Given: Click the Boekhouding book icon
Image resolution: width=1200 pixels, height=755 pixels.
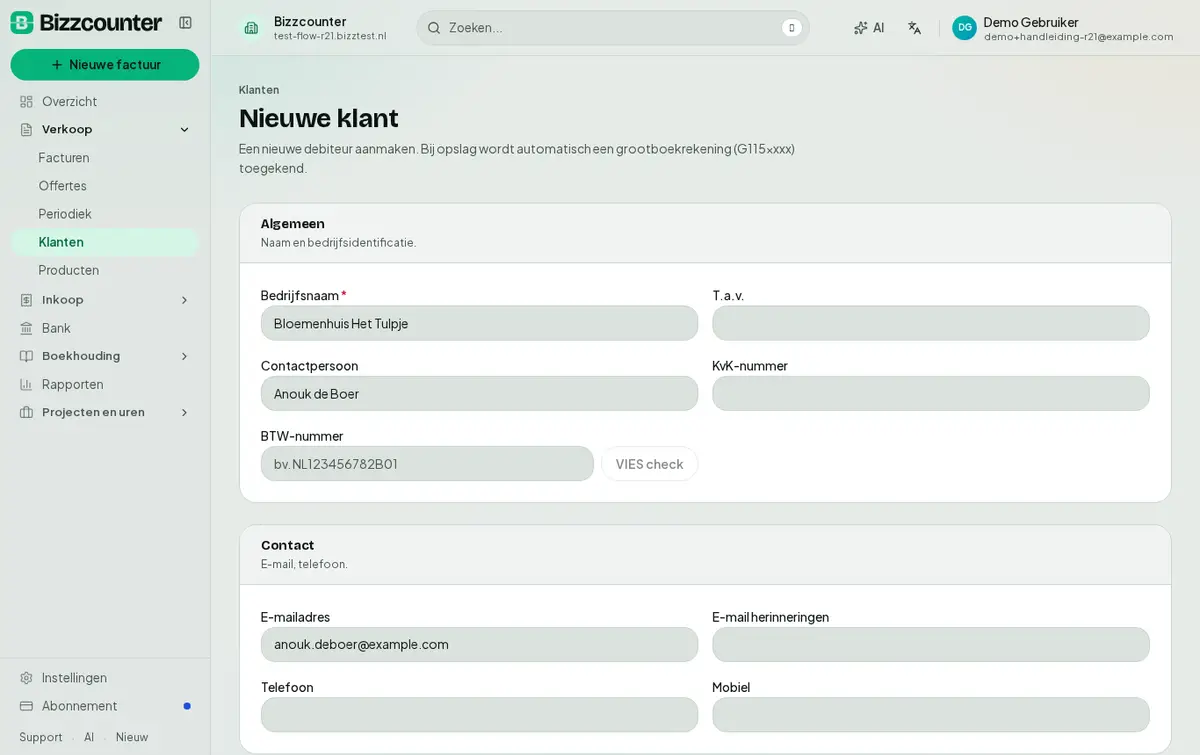Looking at the screenshot, I should pos(27,355).
